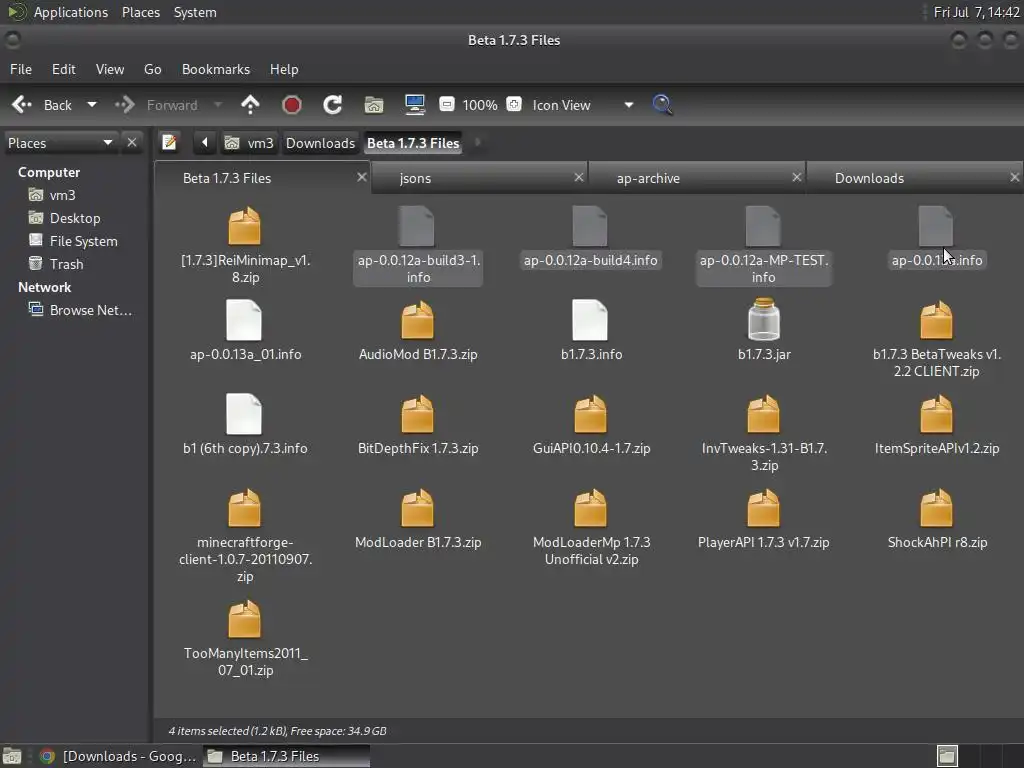Viewport: 1024px width, 768px height.
Task: Select ModLoader B1.7.3.zip archive icon
Action: coord(417,509)
